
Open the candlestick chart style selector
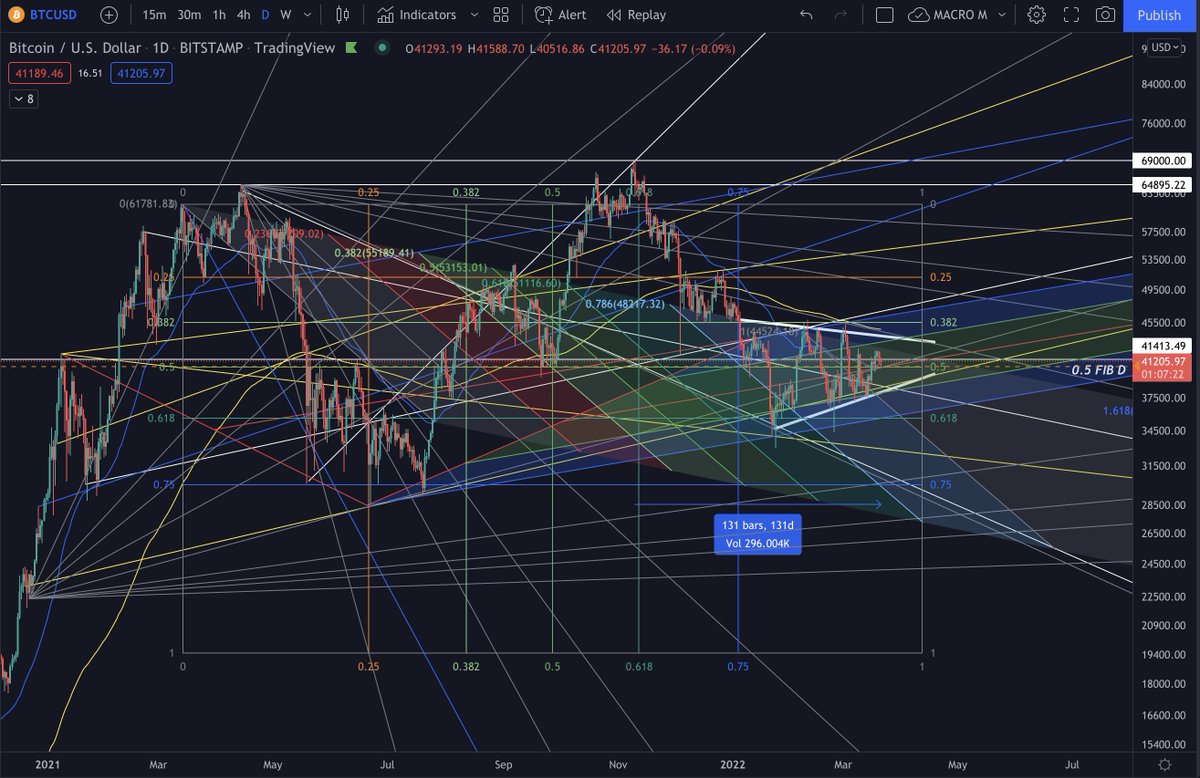(x=343, y=15)
